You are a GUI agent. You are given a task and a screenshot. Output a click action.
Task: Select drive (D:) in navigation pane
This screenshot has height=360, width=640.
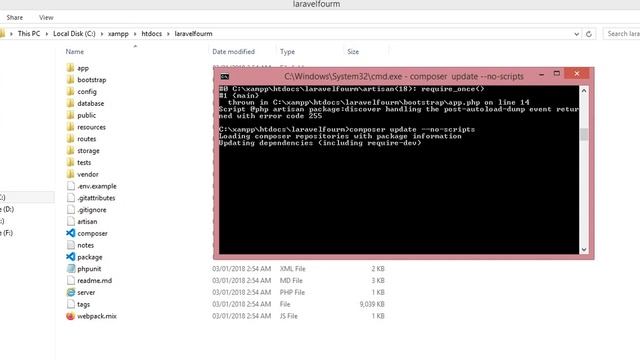tap(7, 209)
